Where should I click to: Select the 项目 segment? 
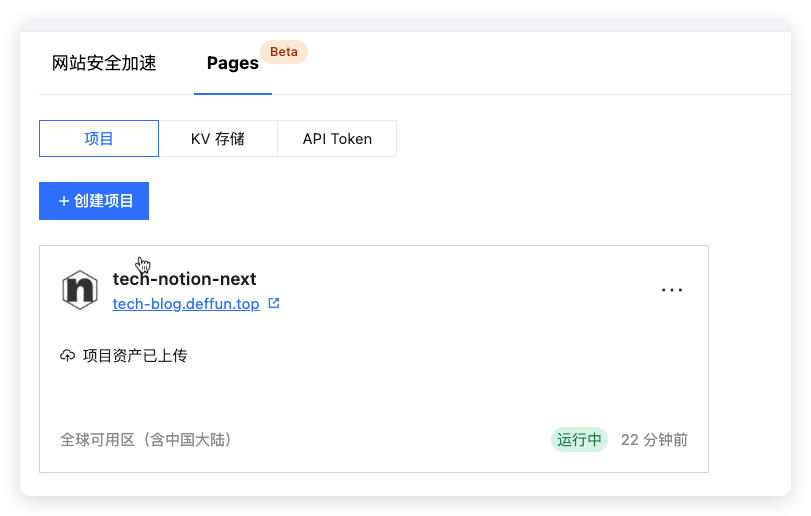coord(99,139)
